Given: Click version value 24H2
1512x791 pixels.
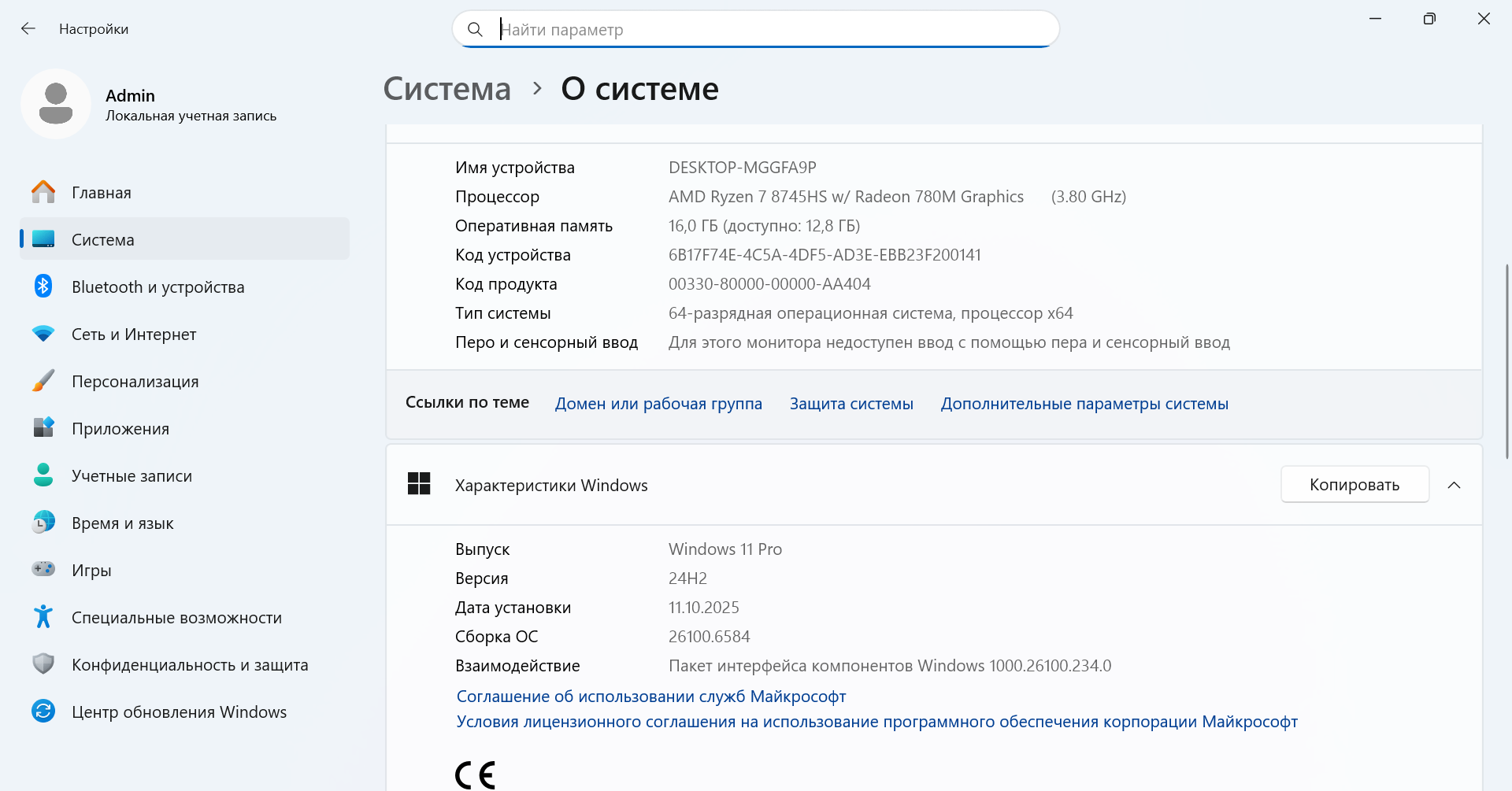Looking at the screenshot, I should [x=687, y=578].
